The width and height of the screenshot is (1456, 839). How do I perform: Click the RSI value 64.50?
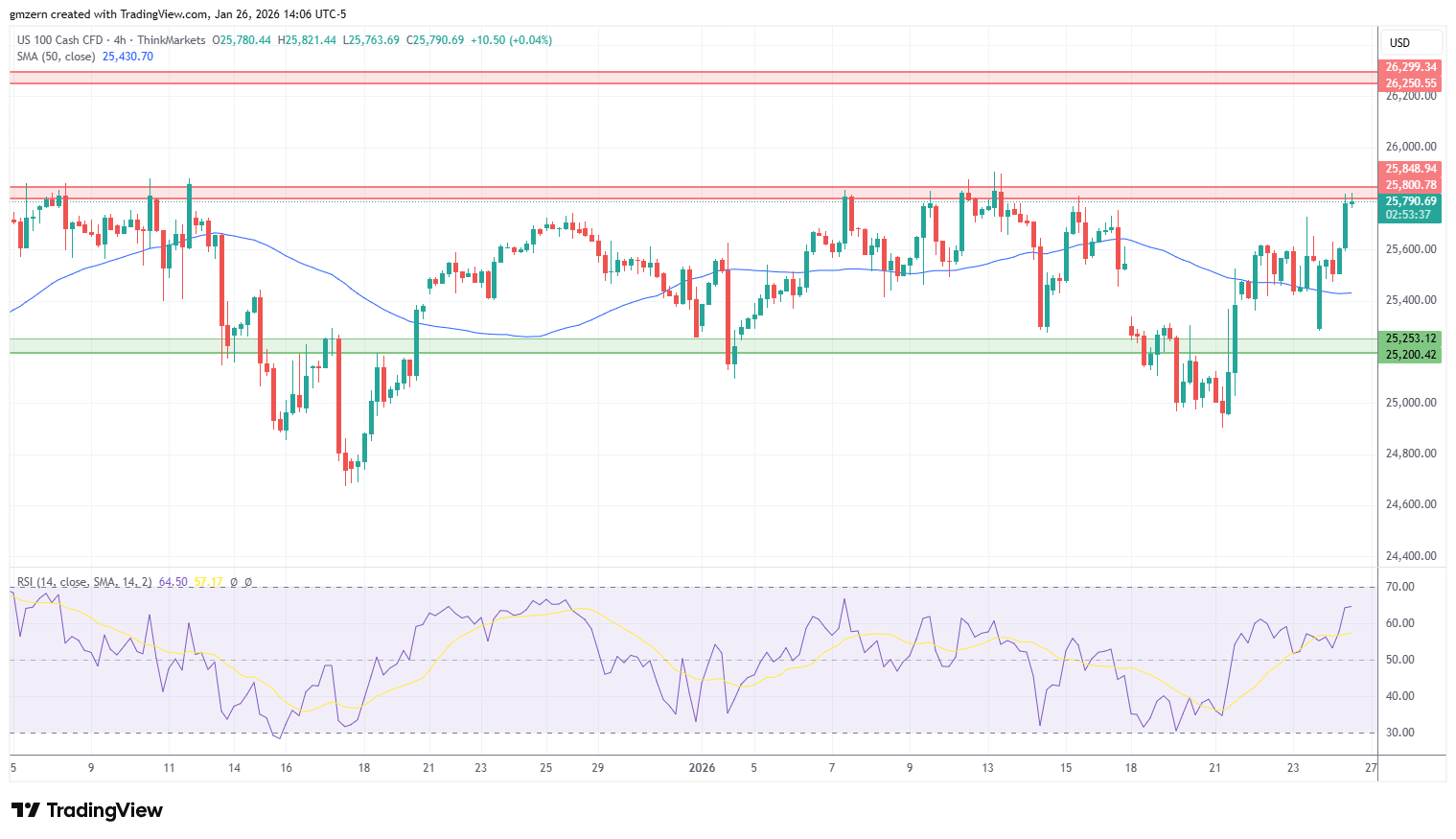(173, 582)
